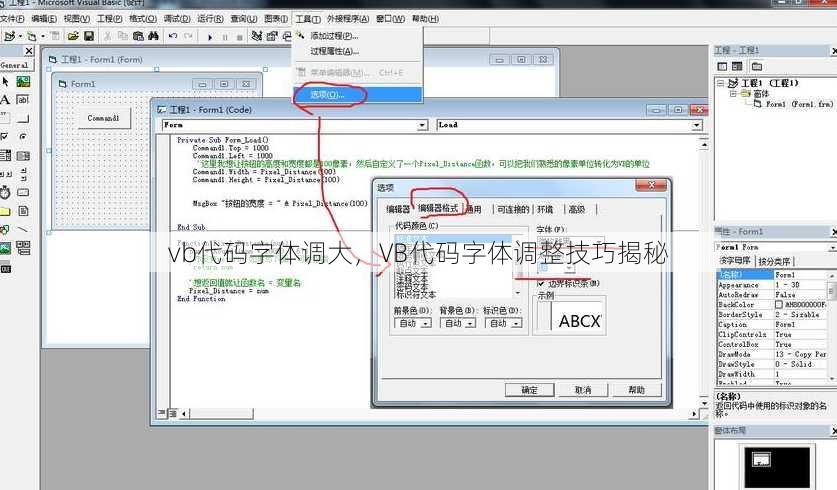Select the Image control tool
The image size is (837, 490).
pos(5,248)
